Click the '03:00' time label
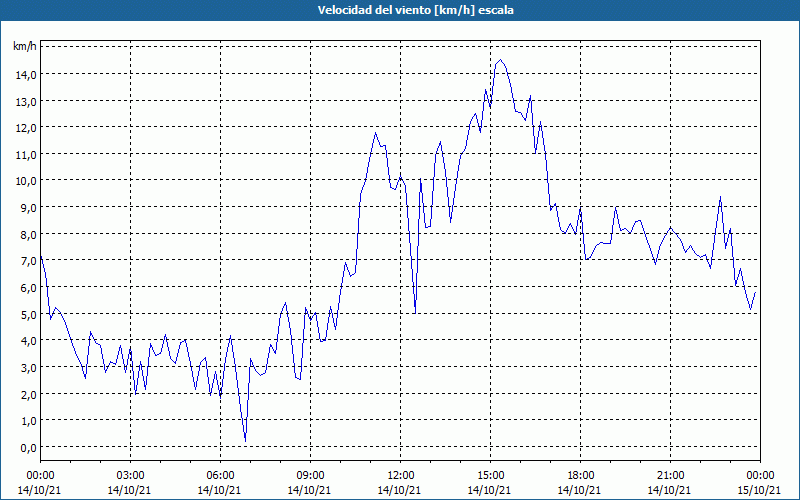Viewport: 800px width, 500px height. pos(130,476)
